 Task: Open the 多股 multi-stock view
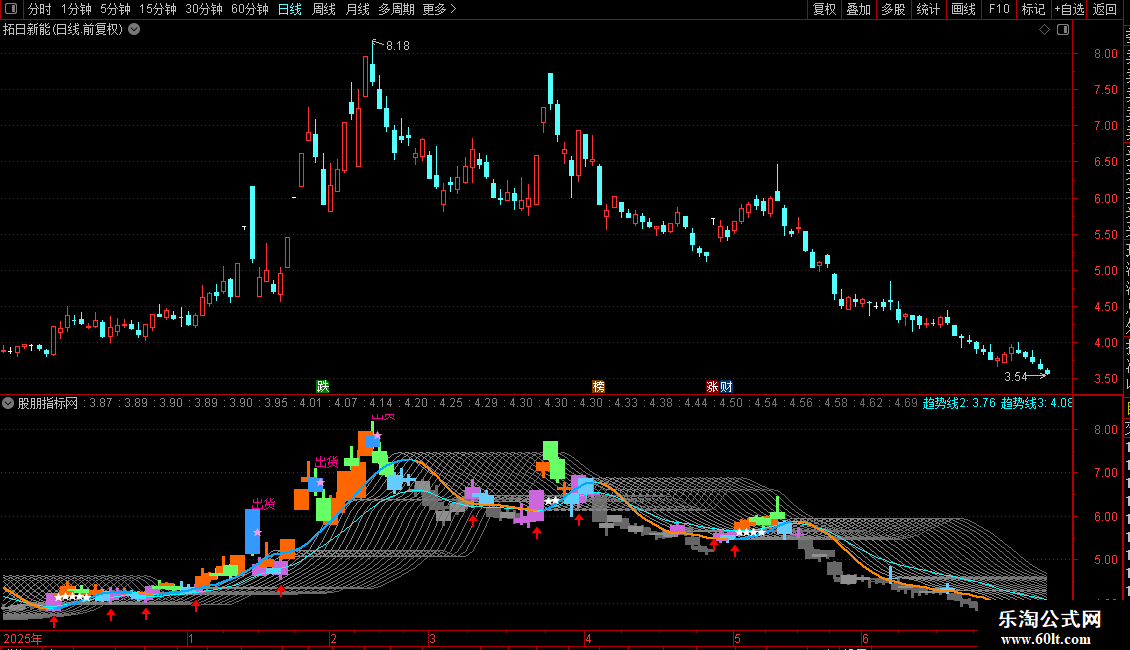click(x=893, y=9)
